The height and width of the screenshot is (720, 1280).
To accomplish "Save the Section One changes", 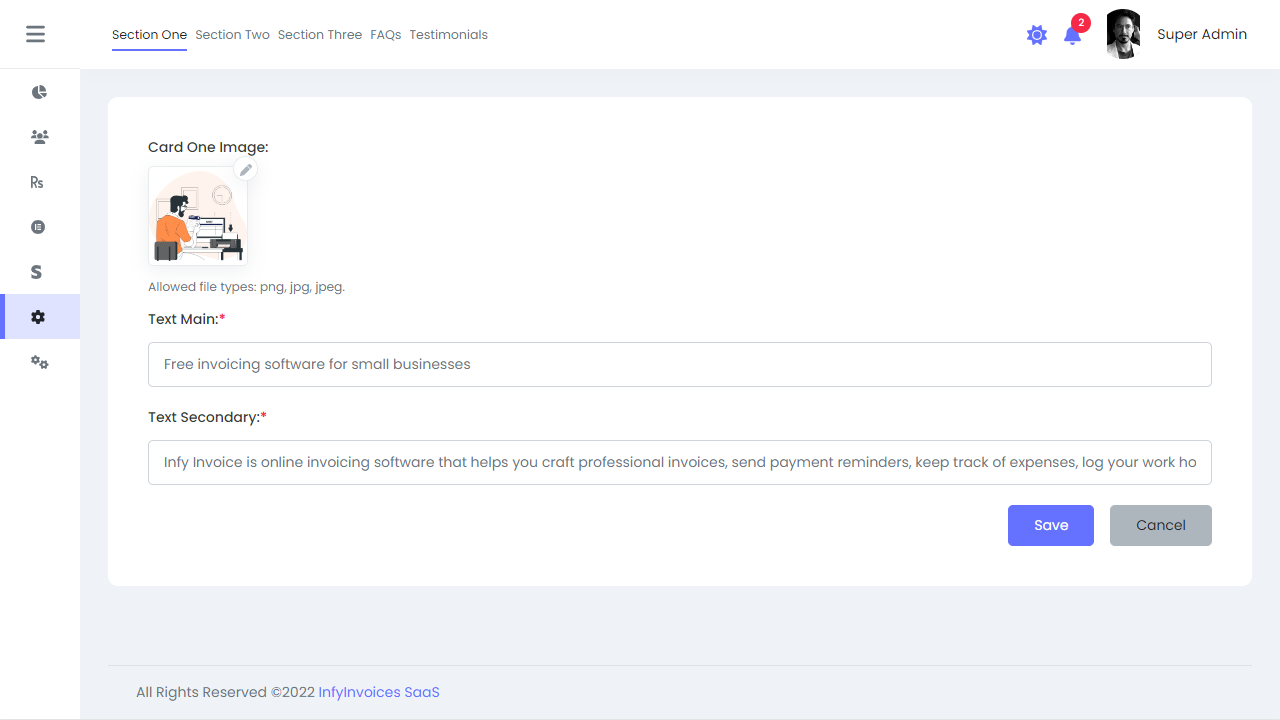I will [x=1050, y=525].
